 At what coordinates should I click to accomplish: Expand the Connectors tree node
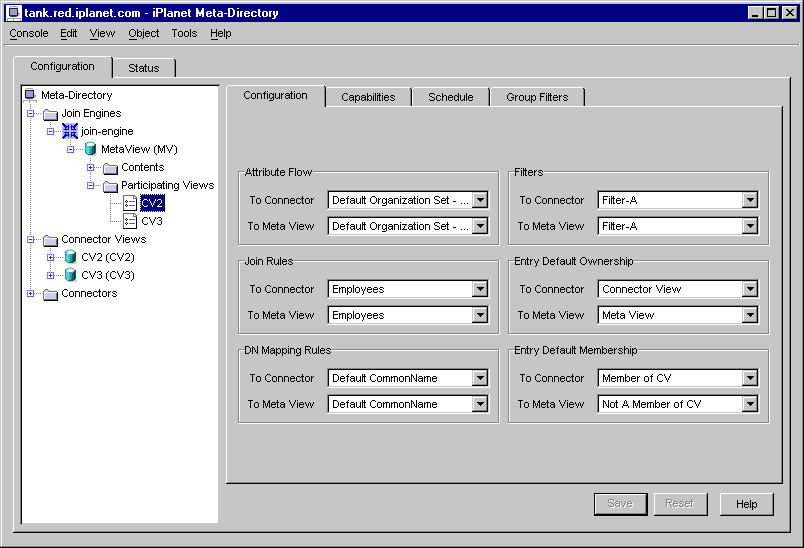click(x=30, y=293)
